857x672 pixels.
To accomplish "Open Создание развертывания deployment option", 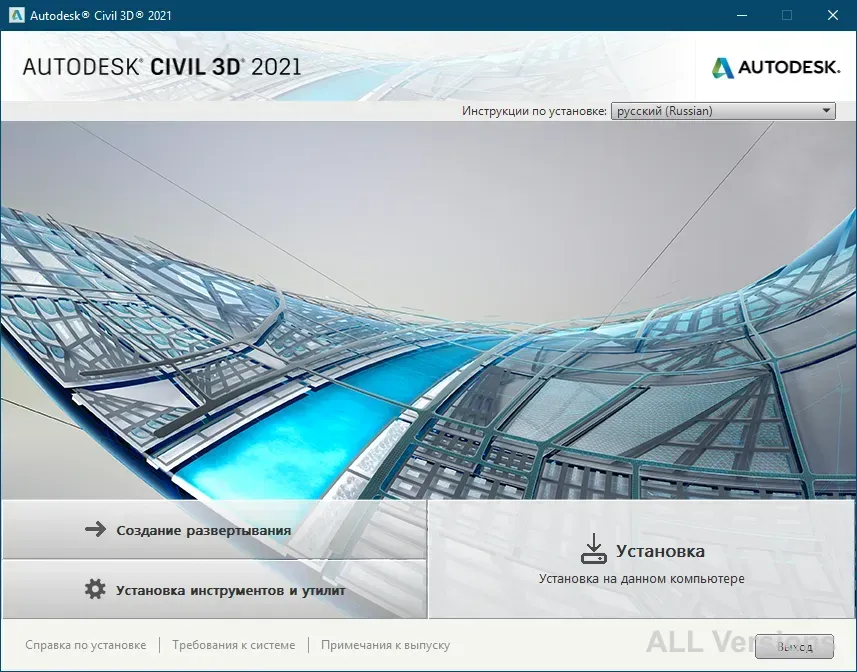I will 214,529.
